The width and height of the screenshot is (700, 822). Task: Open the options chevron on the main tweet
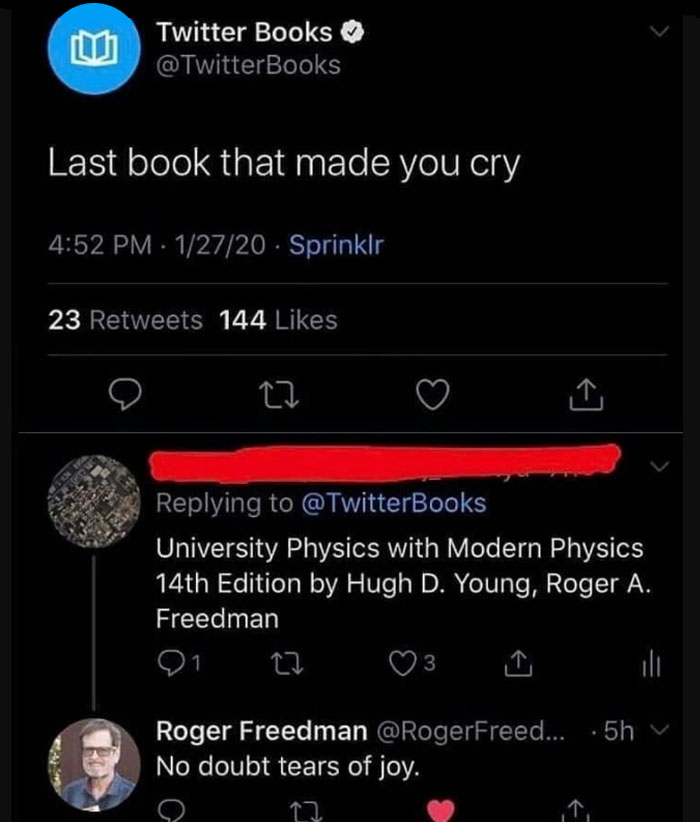click(x=659, y=31)
